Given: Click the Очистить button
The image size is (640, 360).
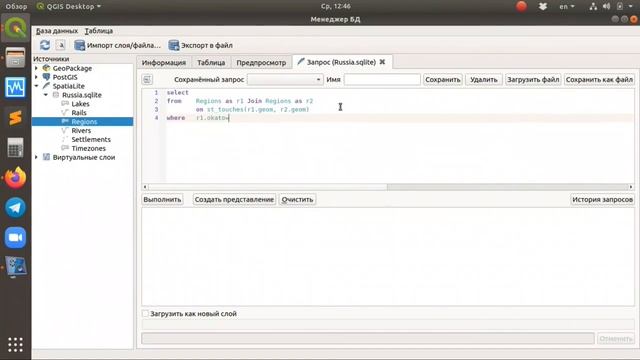Looking at the screenshot, I should pyautogui.click(x=298, y=200).
